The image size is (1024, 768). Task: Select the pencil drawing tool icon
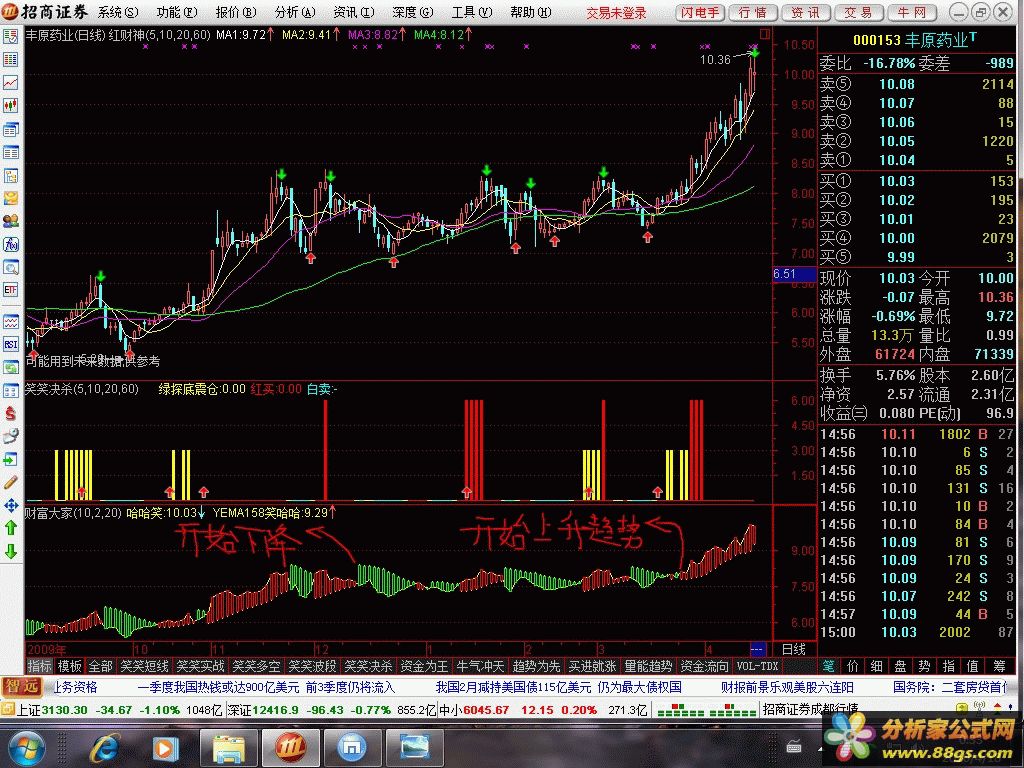[x=10, y=483]
